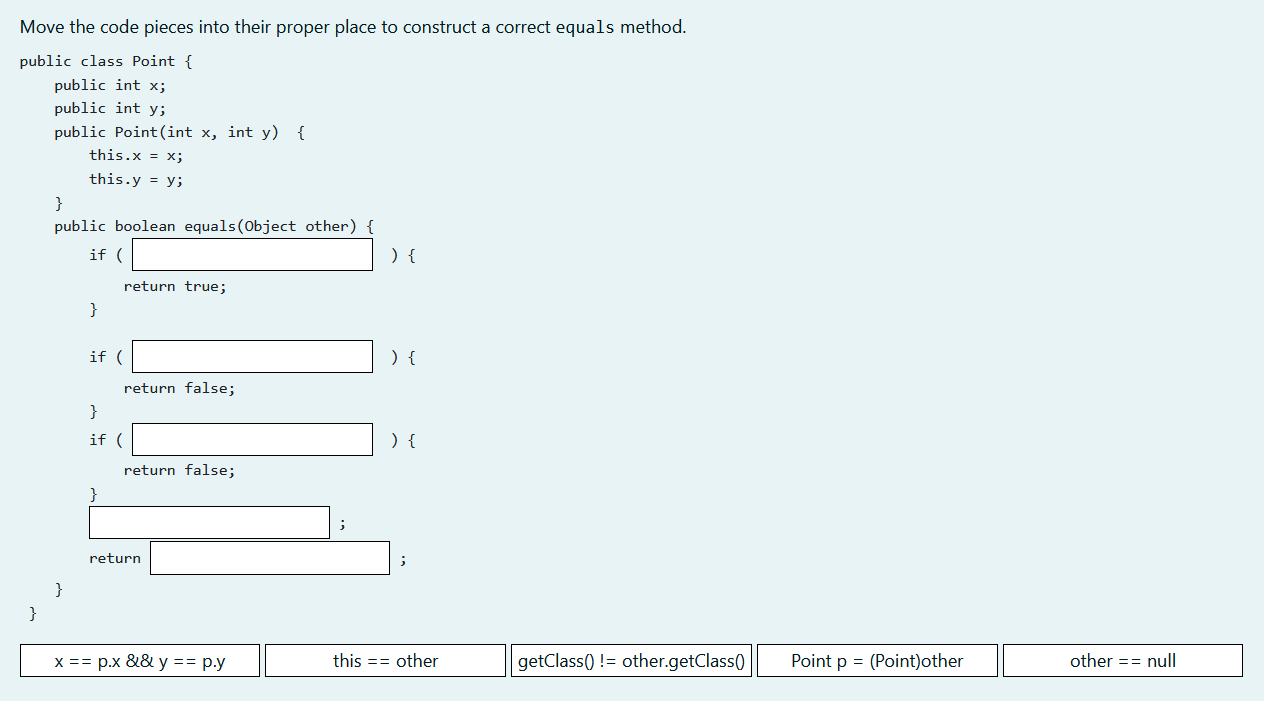Viewport: 1264px width, 701px height.
Task: Click the first if condition blank slot
Action: click(x=251, y=254)
